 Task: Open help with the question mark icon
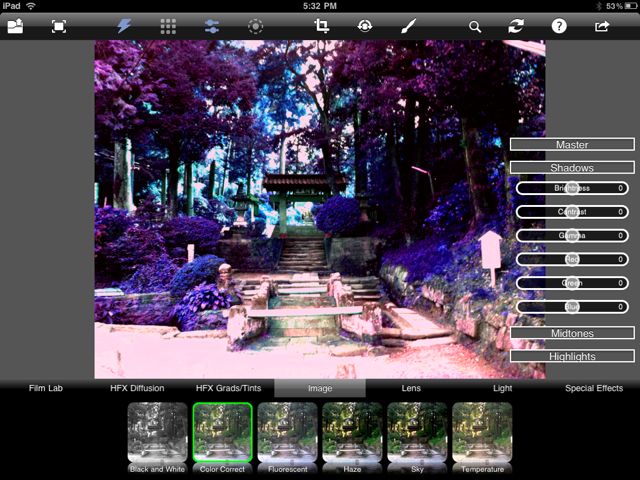pyautogui.click(x=559, y=27)
